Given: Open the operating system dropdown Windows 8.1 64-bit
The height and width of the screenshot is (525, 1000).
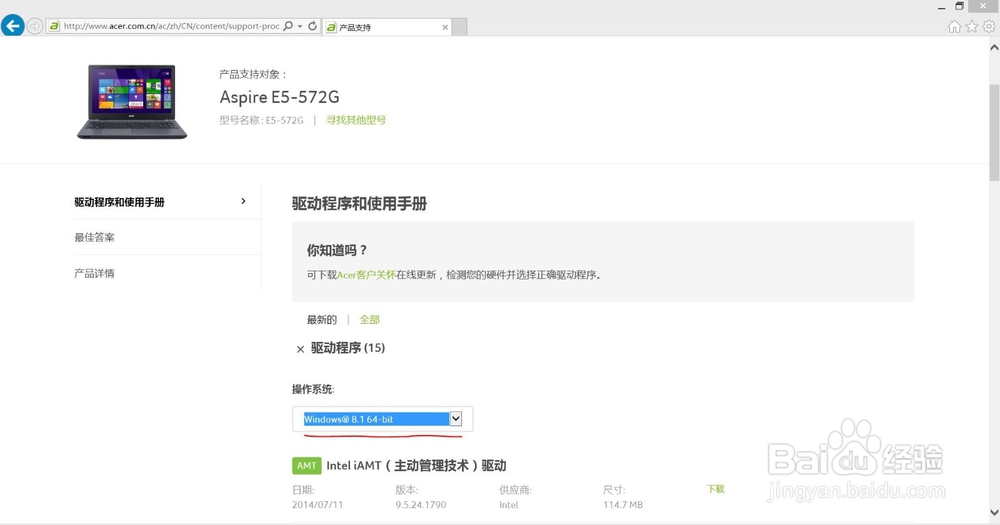Looking at the screenshot, I should pyautogui.click(x=382, y=419).
